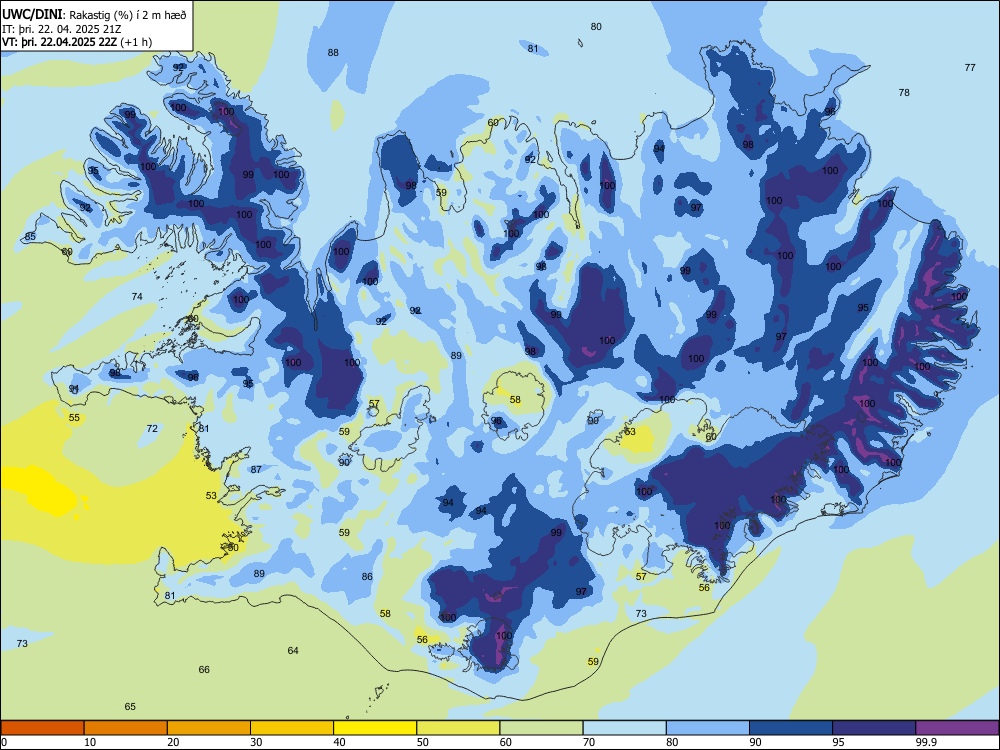Click the orange 10–20 legend swatch
The height and width of the screenshot is (750, 1000).
pyautogui.click(x=126, y=728)
